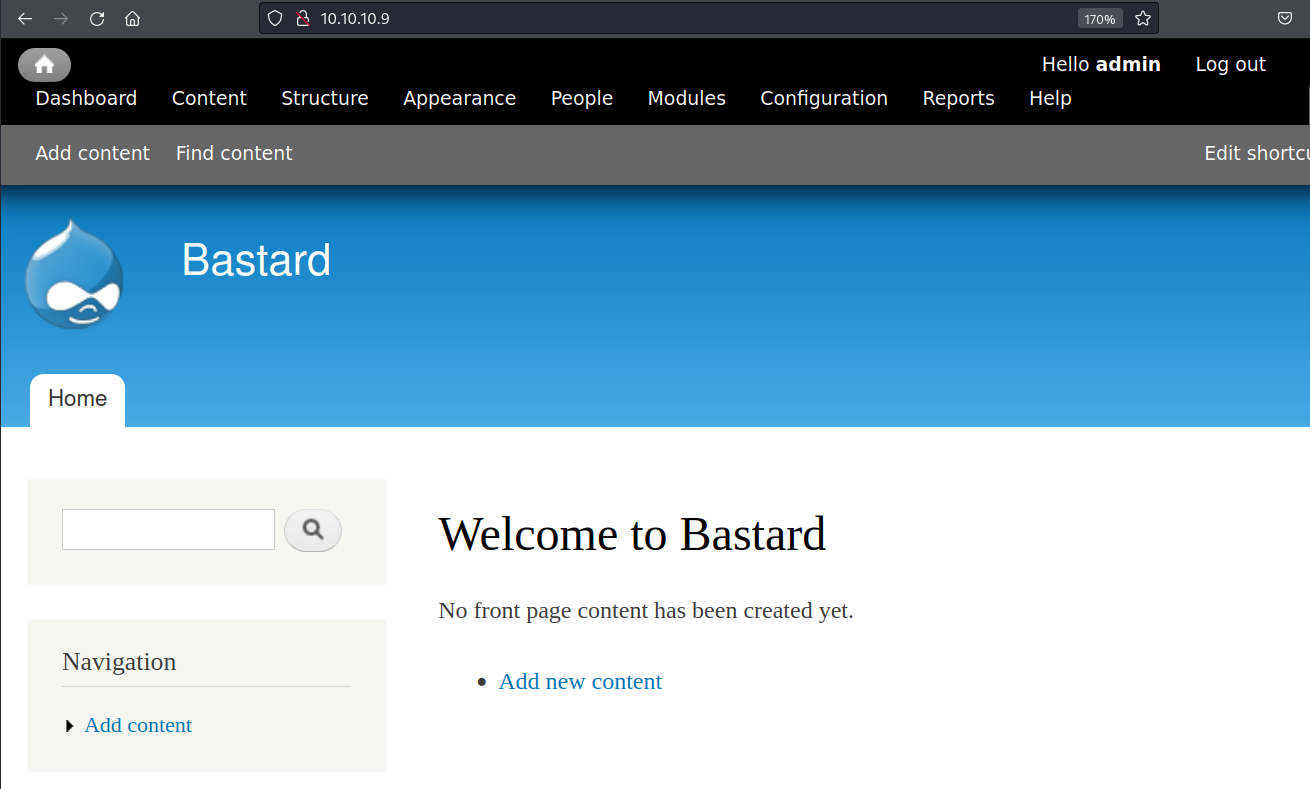Click the Drupal home icon in admin toolbar
1310x789 pixels.
[x=44, y=65]
